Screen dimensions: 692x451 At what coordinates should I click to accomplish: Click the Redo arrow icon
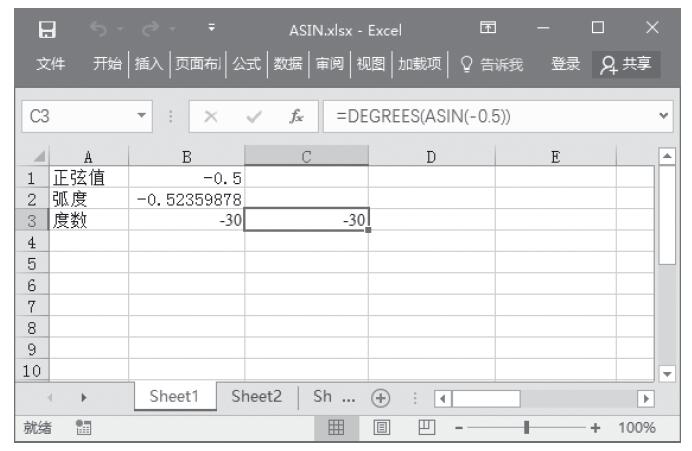[x=146, y=25]
